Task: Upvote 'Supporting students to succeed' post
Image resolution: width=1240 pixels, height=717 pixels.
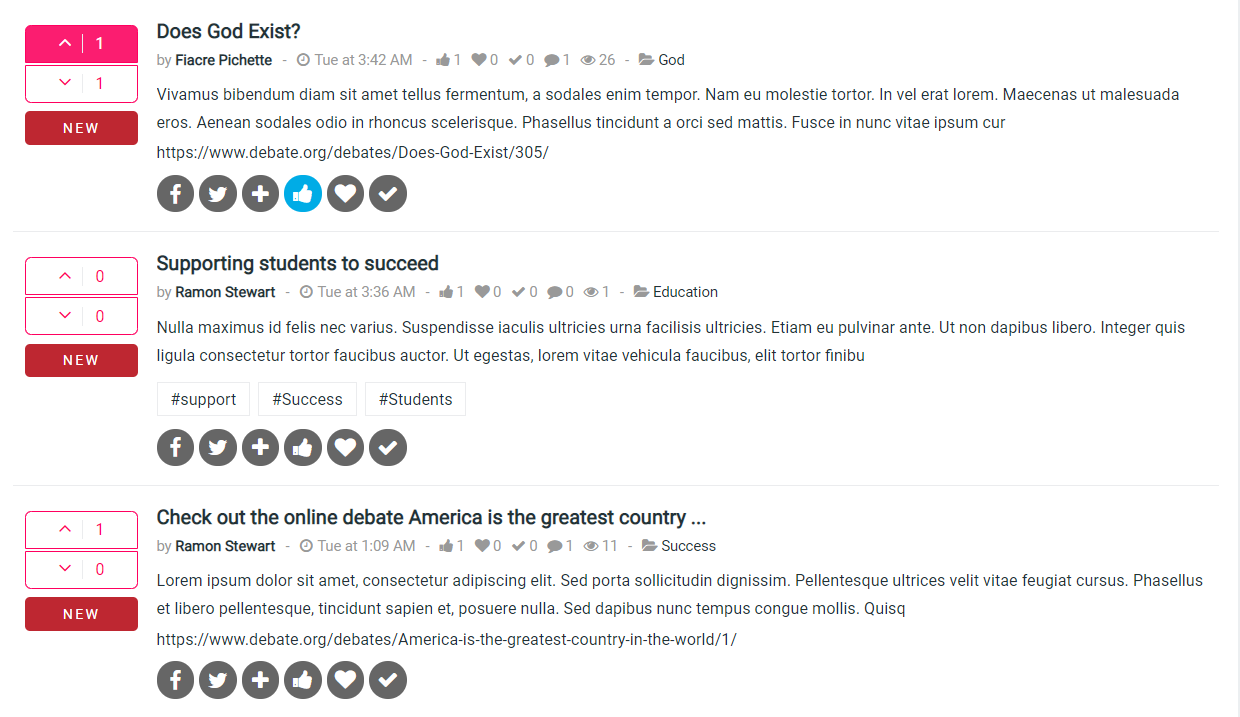Action: [81, 276]
